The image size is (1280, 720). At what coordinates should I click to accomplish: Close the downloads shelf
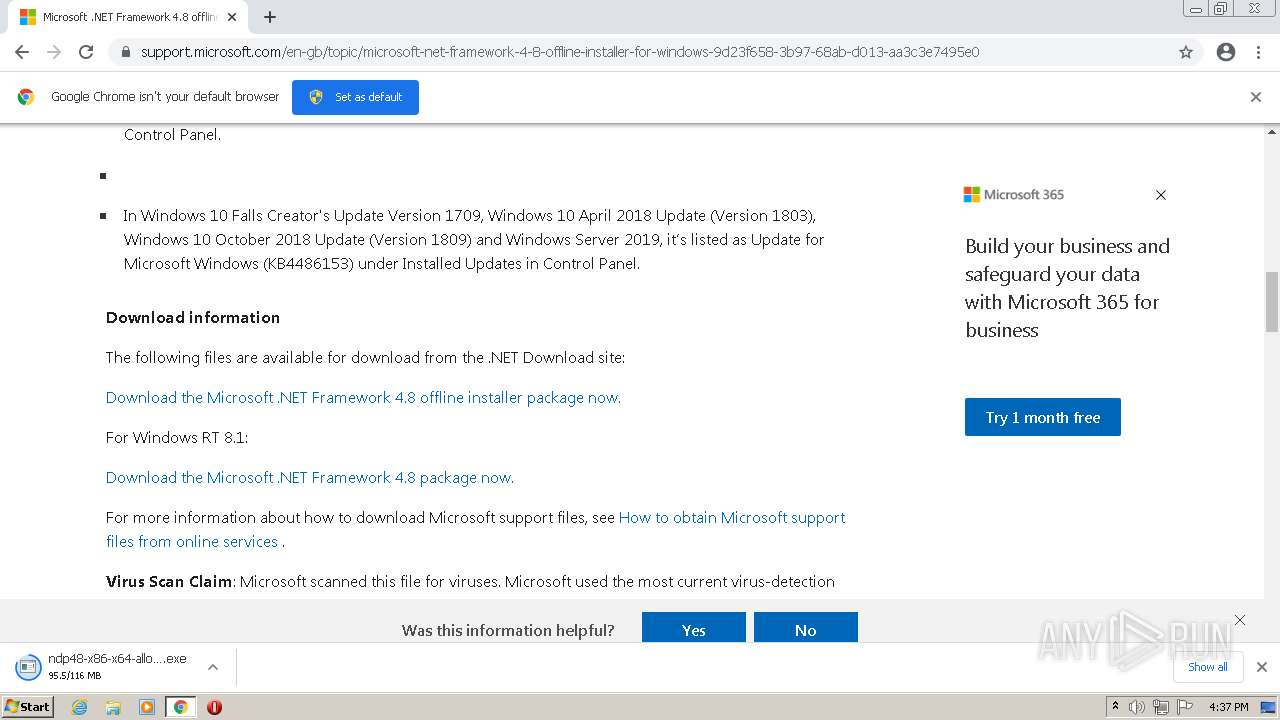1262,667
